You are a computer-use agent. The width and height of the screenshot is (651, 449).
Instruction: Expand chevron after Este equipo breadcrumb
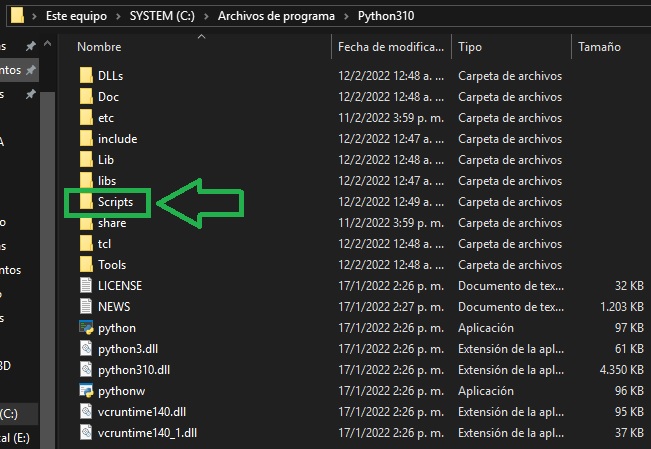coord(118,16)
